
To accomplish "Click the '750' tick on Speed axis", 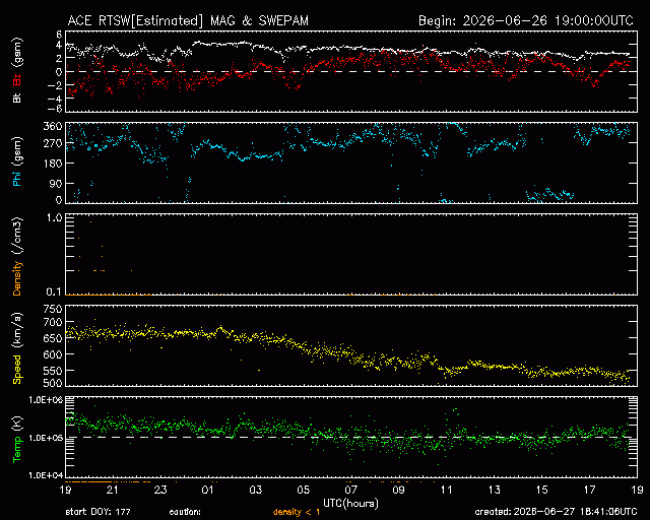I will 53,309.
